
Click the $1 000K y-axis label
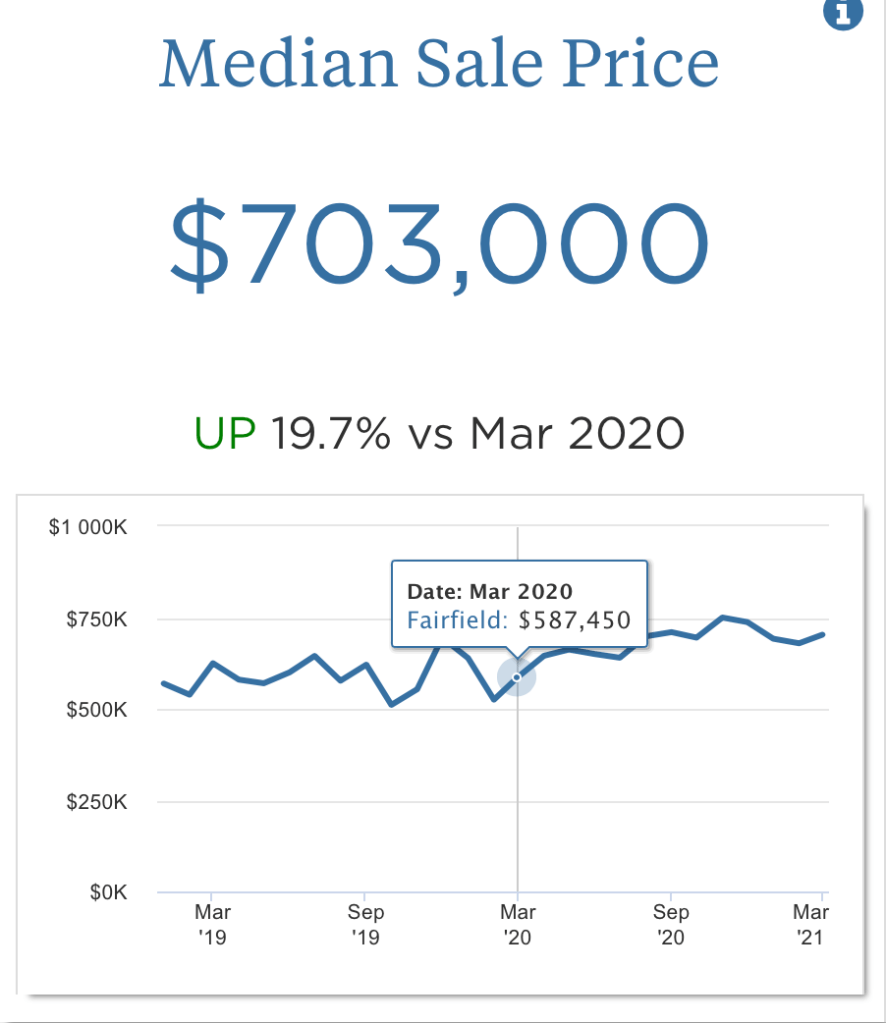pyautogui.click(x=88, y=527)
